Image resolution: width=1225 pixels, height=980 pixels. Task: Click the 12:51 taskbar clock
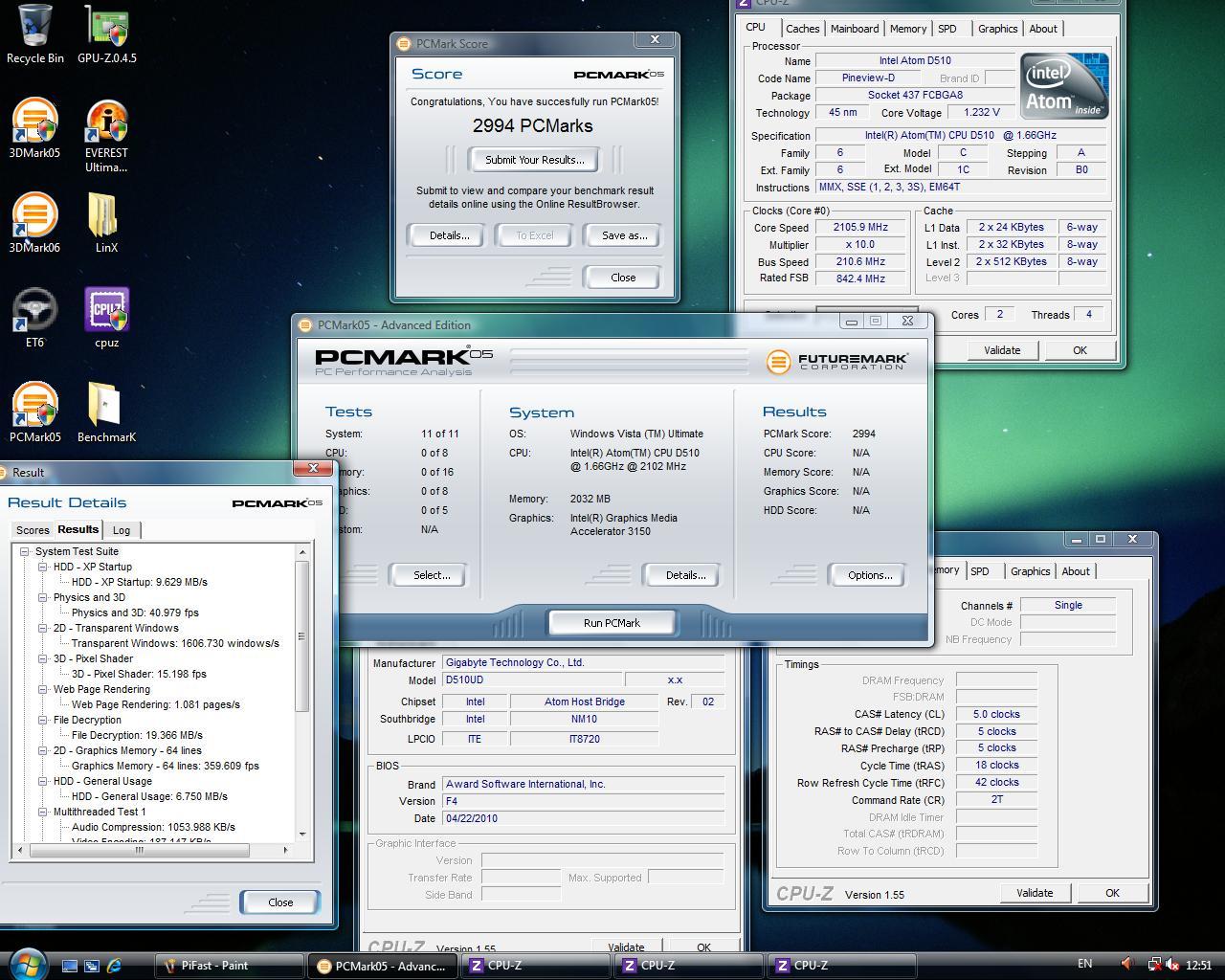1198,965
